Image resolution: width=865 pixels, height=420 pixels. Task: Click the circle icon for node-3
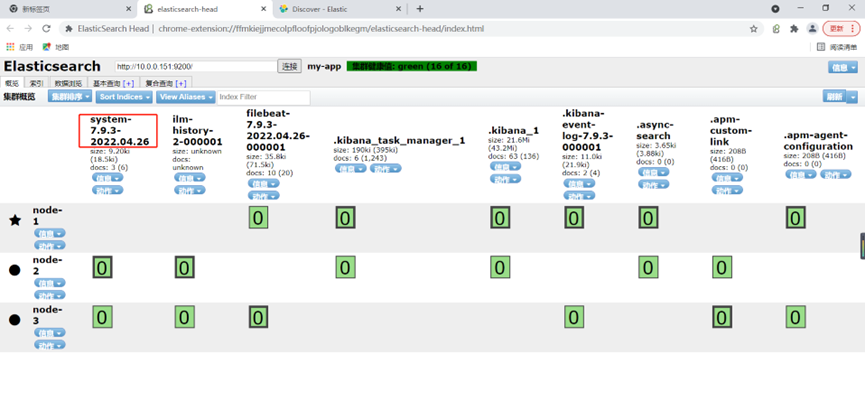point(15,320)
